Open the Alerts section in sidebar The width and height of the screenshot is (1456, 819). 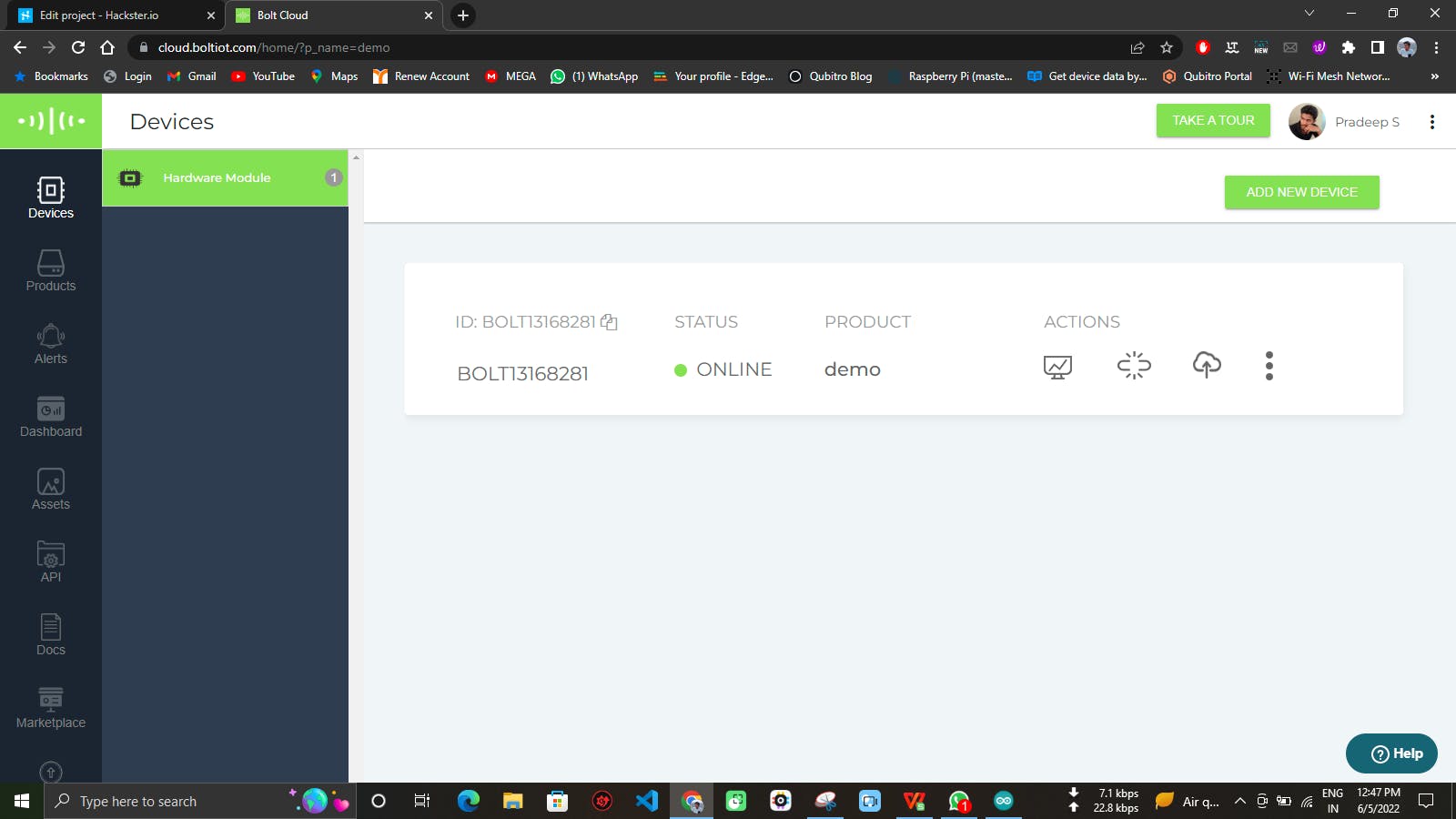pyautogui.click(x=51, y=344)
